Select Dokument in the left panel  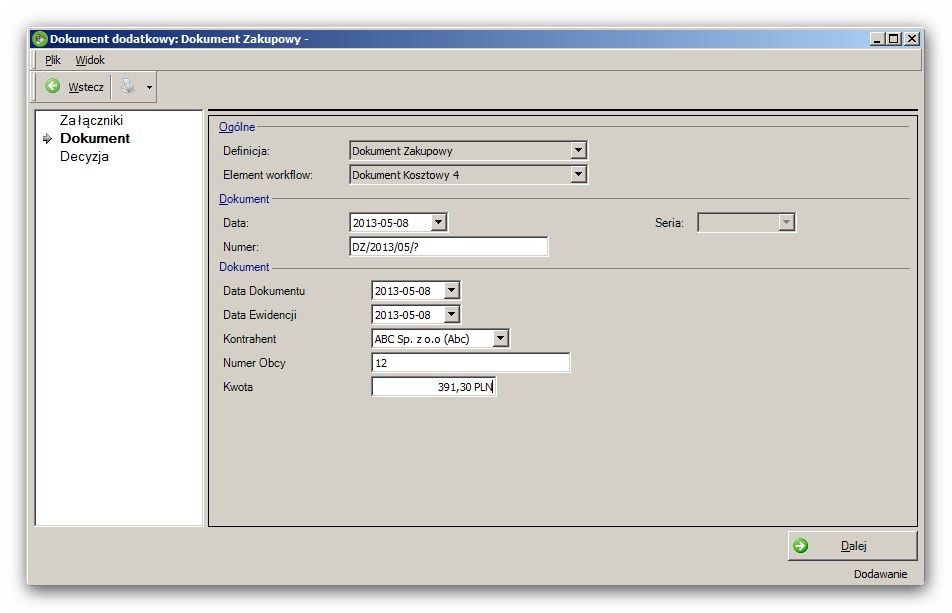(x=95, y=138)
